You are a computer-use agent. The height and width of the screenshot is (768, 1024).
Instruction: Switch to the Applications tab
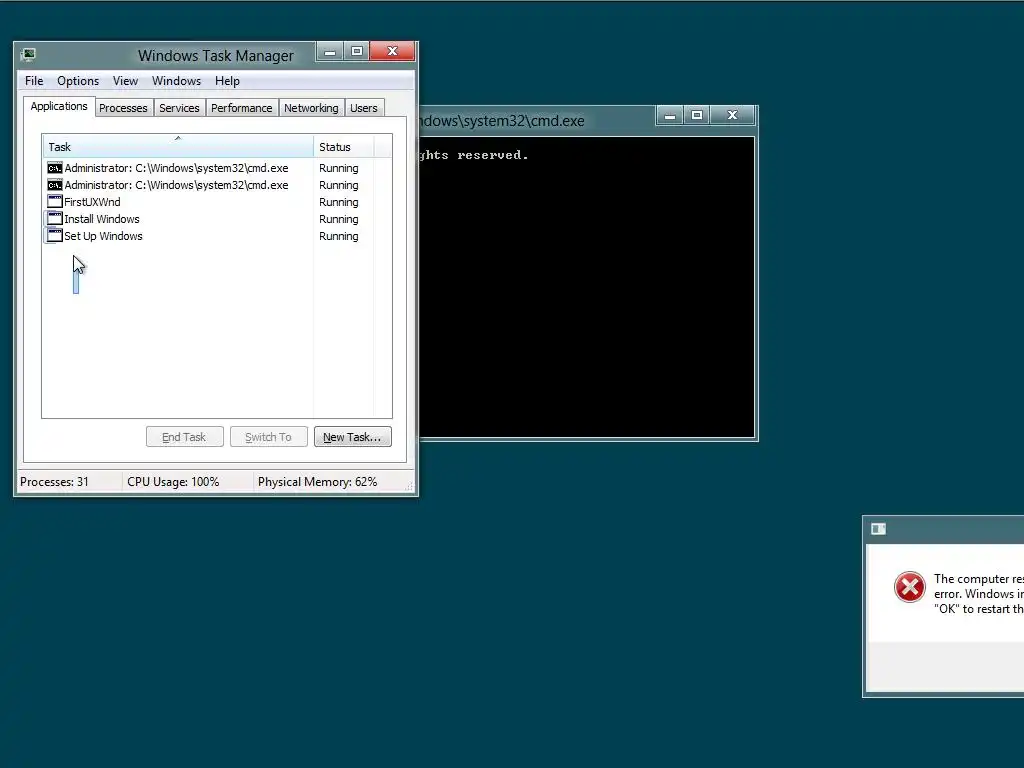(59, 106)
